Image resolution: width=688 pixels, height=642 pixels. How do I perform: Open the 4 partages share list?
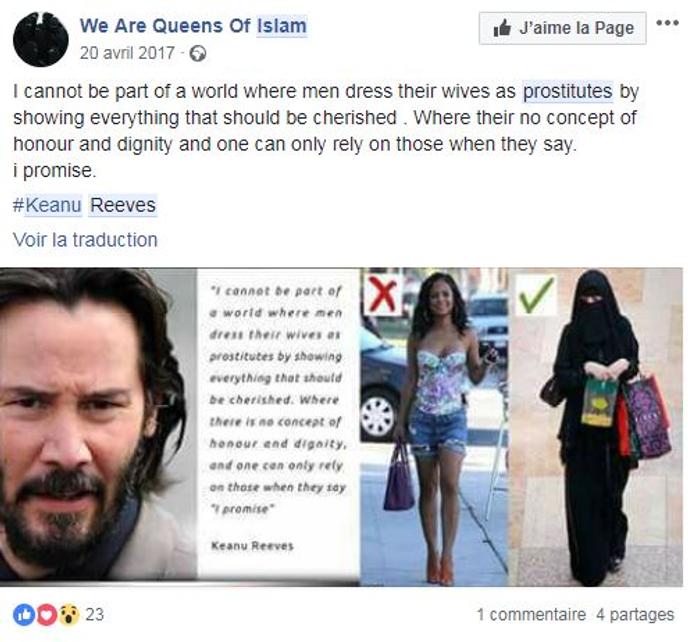(635, 614)
